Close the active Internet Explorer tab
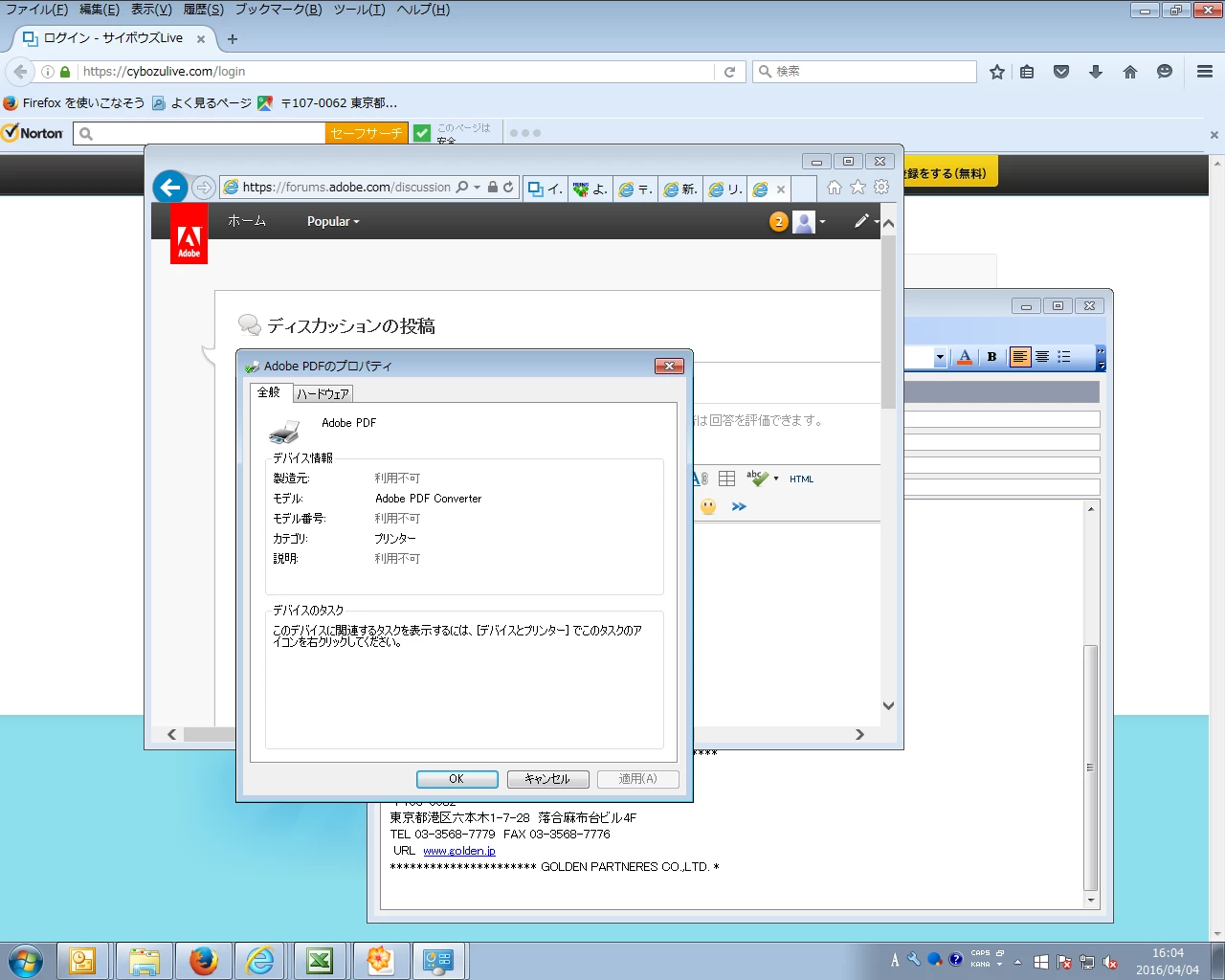 tap(781, 189)
